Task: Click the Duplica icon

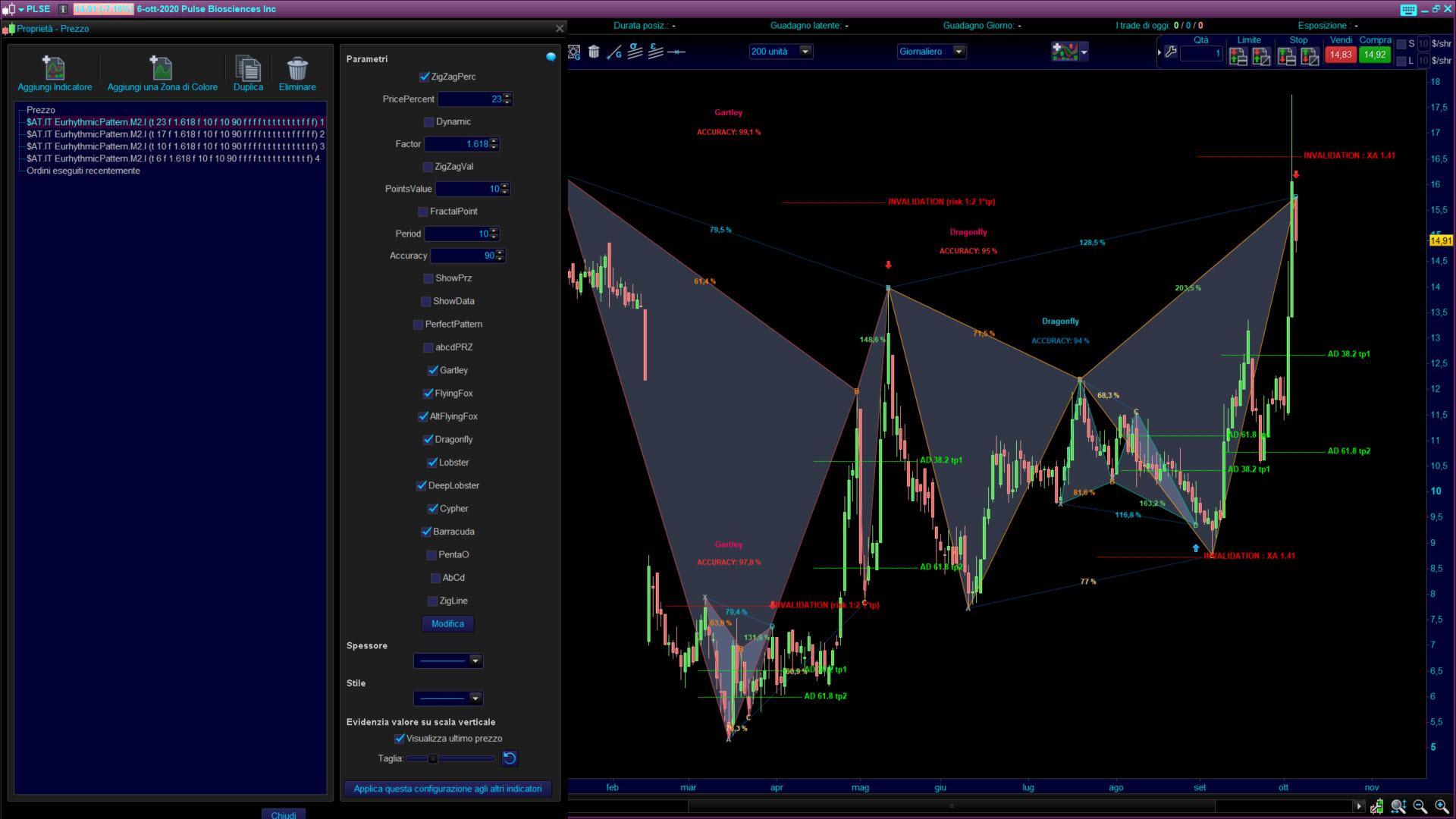Action: point(248,69)
